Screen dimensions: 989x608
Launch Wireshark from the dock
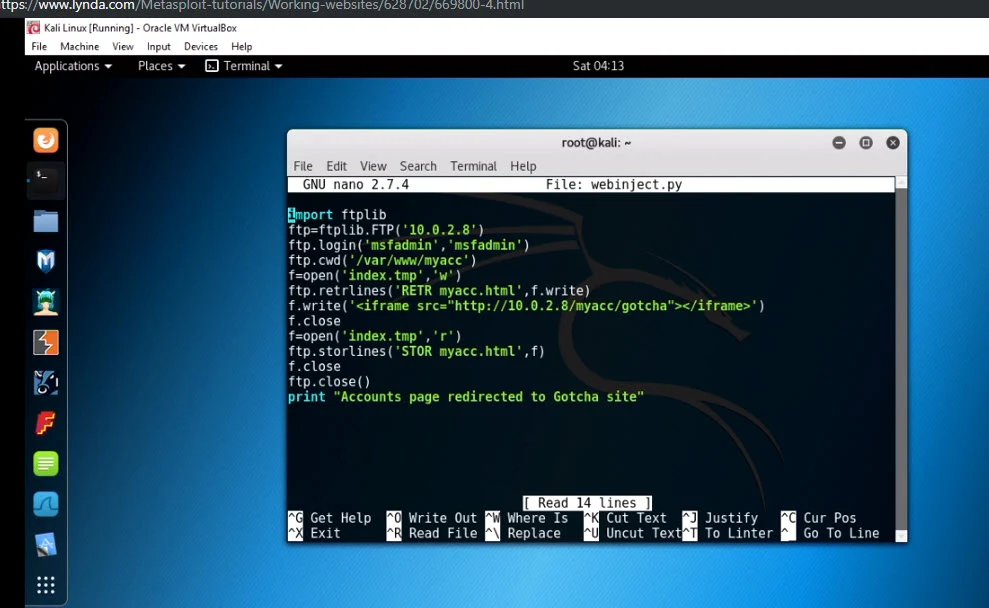[x=45, y=504]
